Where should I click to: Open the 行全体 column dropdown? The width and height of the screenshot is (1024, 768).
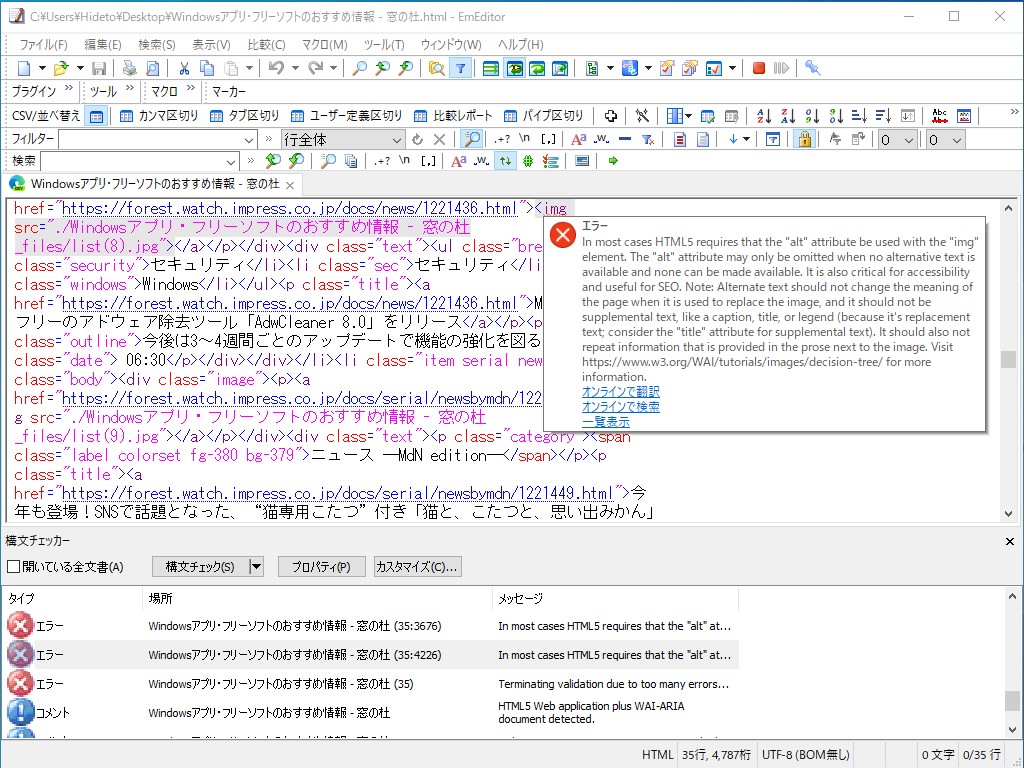pyautogui.click(x=396, y=140)
